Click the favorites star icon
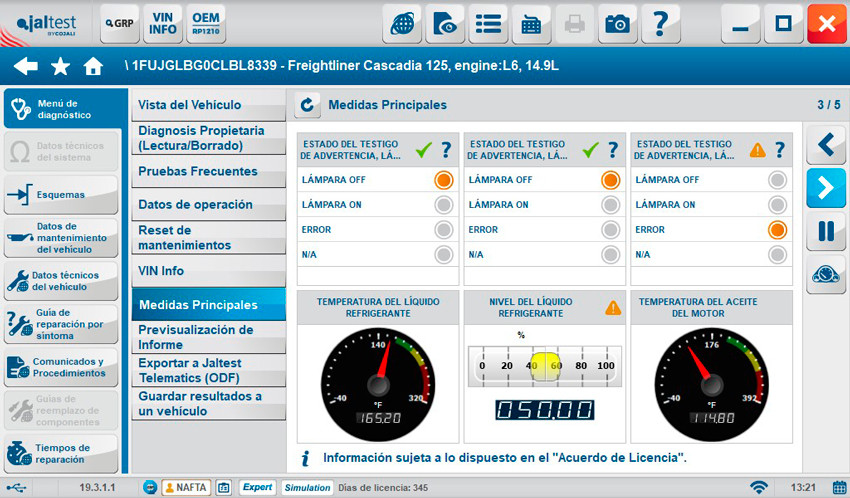The height and width of the screenshot is (498, 850). click(x=60, y=66)
